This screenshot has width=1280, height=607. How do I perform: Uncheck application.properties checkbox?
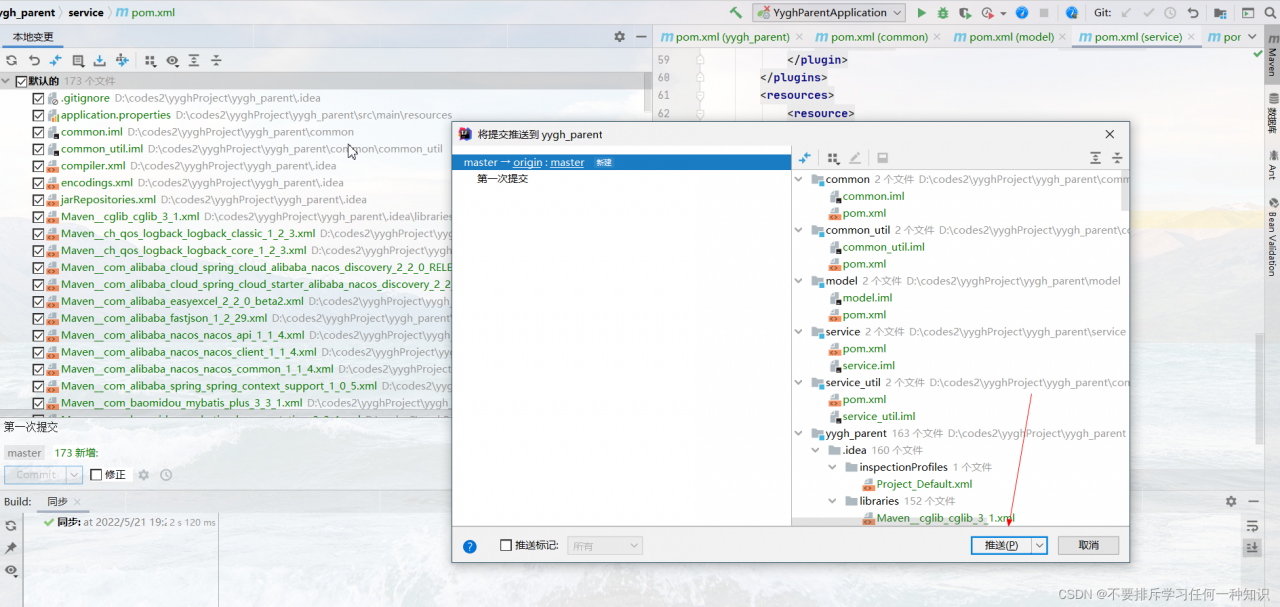pos(38,115)
